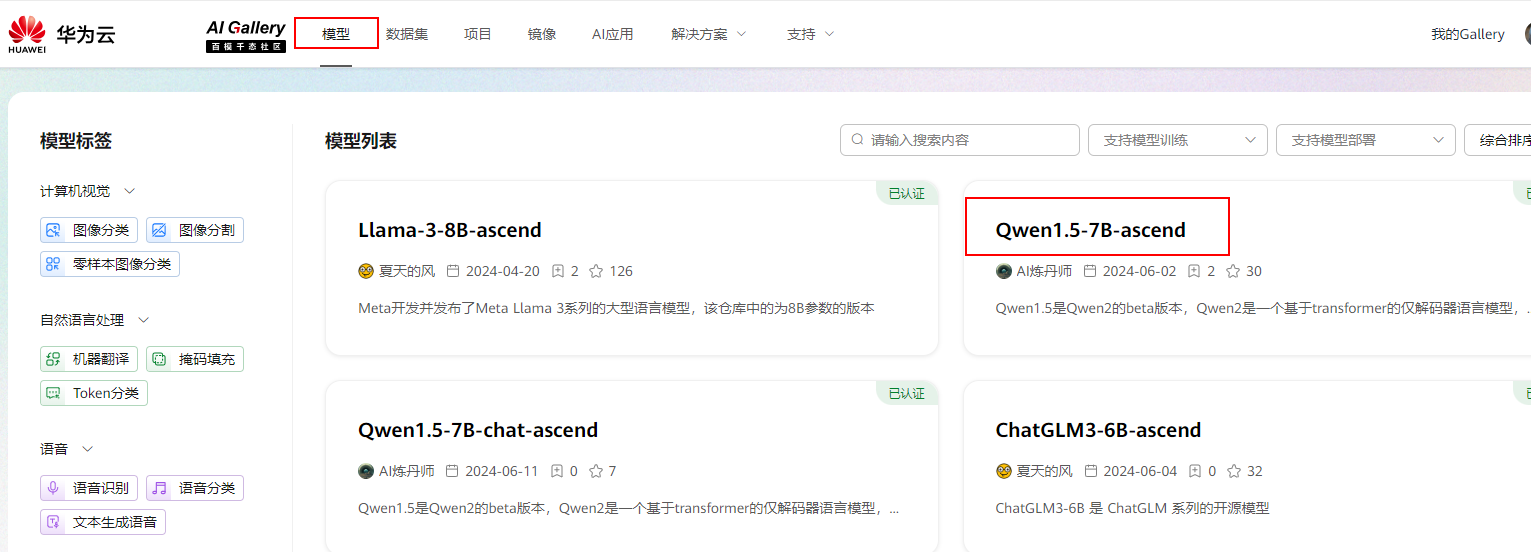Image resolution: width=1531 pixels, height=552 pixels.
Task: Open the 支持模型部署 dropdown
Action: (x=1366, y=140)
